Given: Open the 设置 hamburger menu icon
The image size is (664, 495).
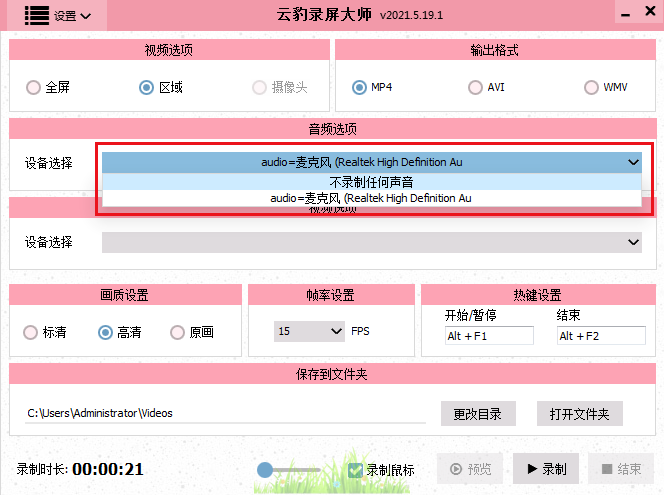Looking at the screenshot, I should (x=37, y=16).
